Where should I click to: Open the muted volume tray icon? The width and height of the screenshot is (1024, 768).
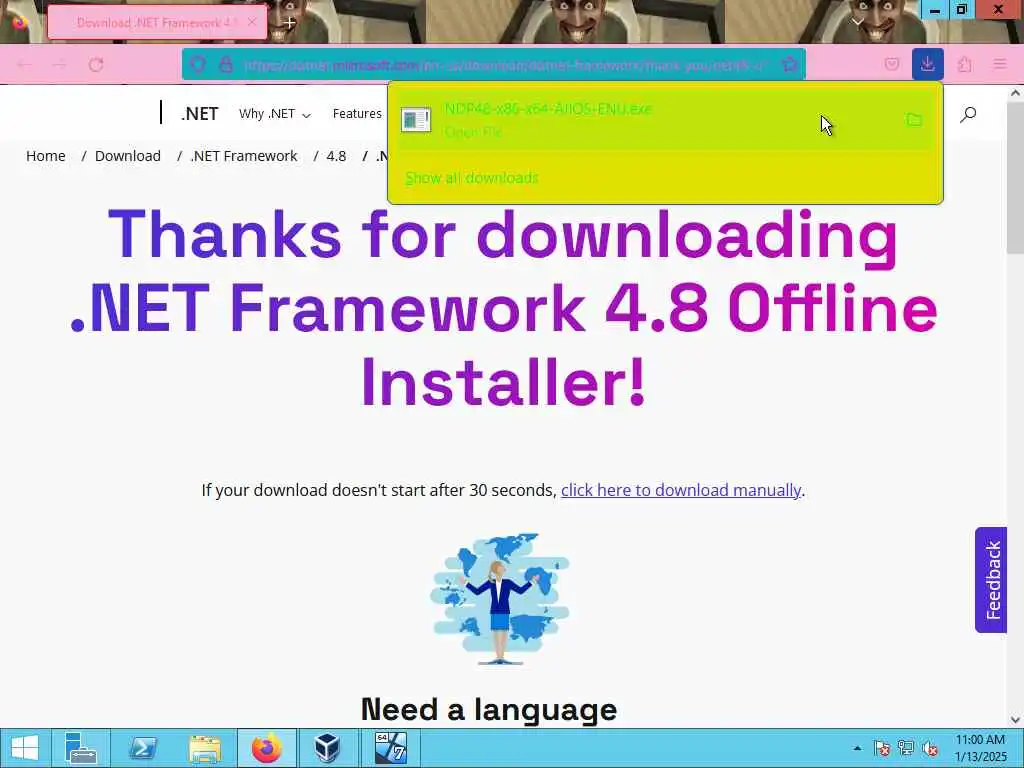point(929,748)
